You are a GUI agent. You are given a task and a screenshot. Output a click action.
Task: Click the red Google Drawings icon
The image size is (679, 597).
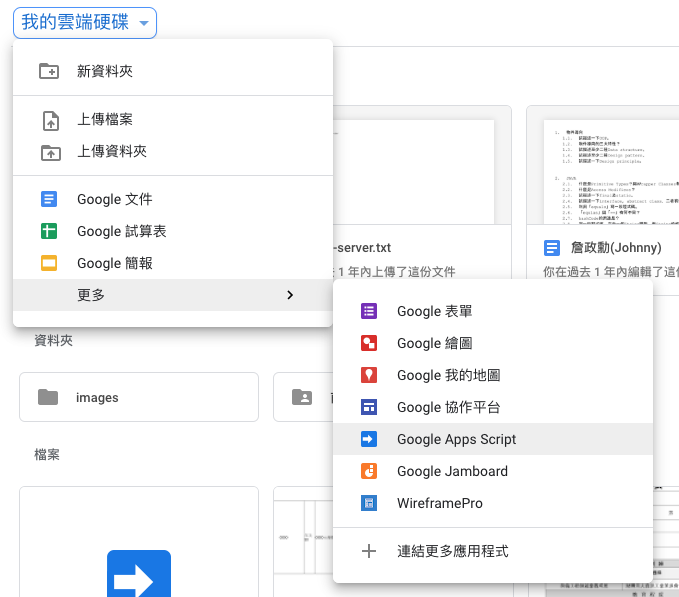click(369, 343)
